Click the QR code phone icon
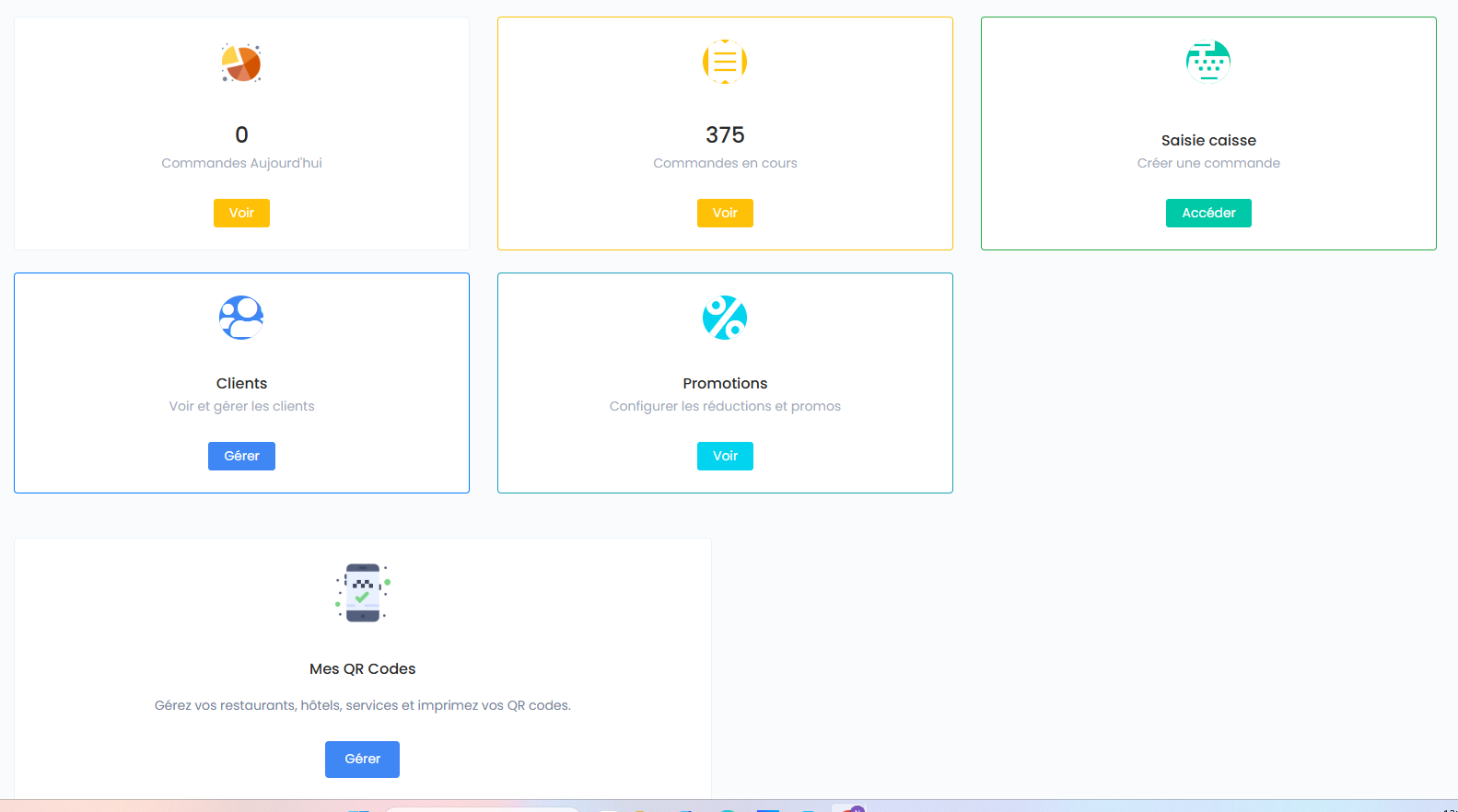The width and height of the screenshot is (1458, 812). click(x=363, y=593)
